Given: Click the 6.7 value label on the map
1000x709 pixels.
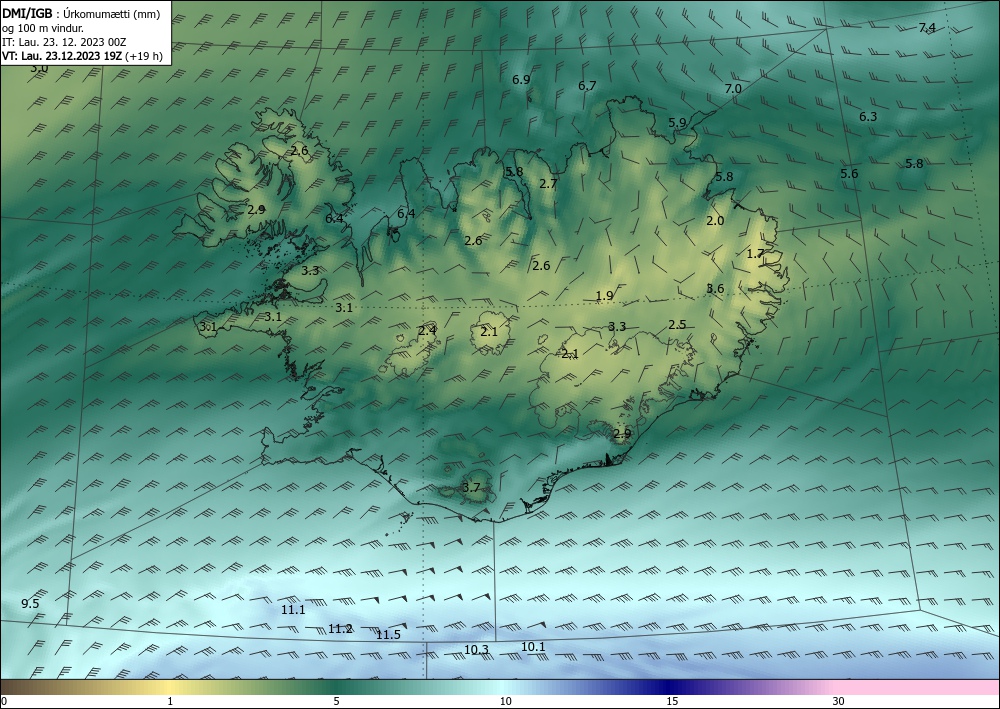Looking at the screenshot, I should point(587,85).
